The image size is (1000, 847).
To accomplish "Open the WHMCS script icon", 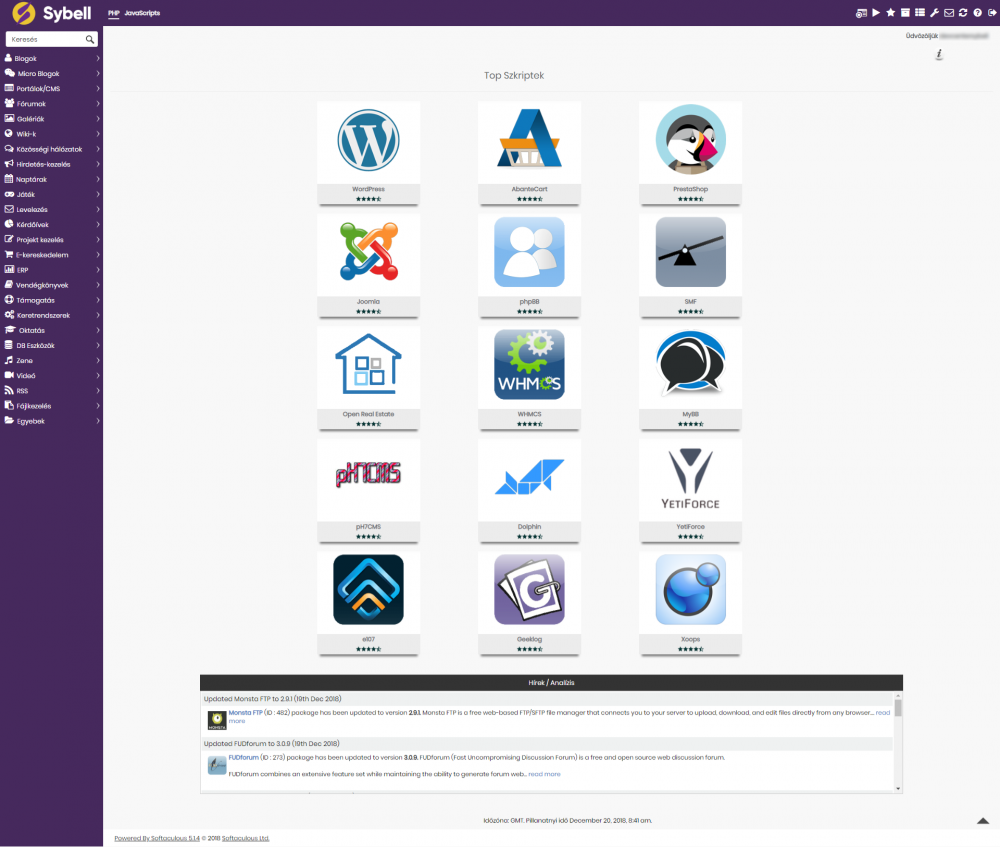I will click(529, 364).
